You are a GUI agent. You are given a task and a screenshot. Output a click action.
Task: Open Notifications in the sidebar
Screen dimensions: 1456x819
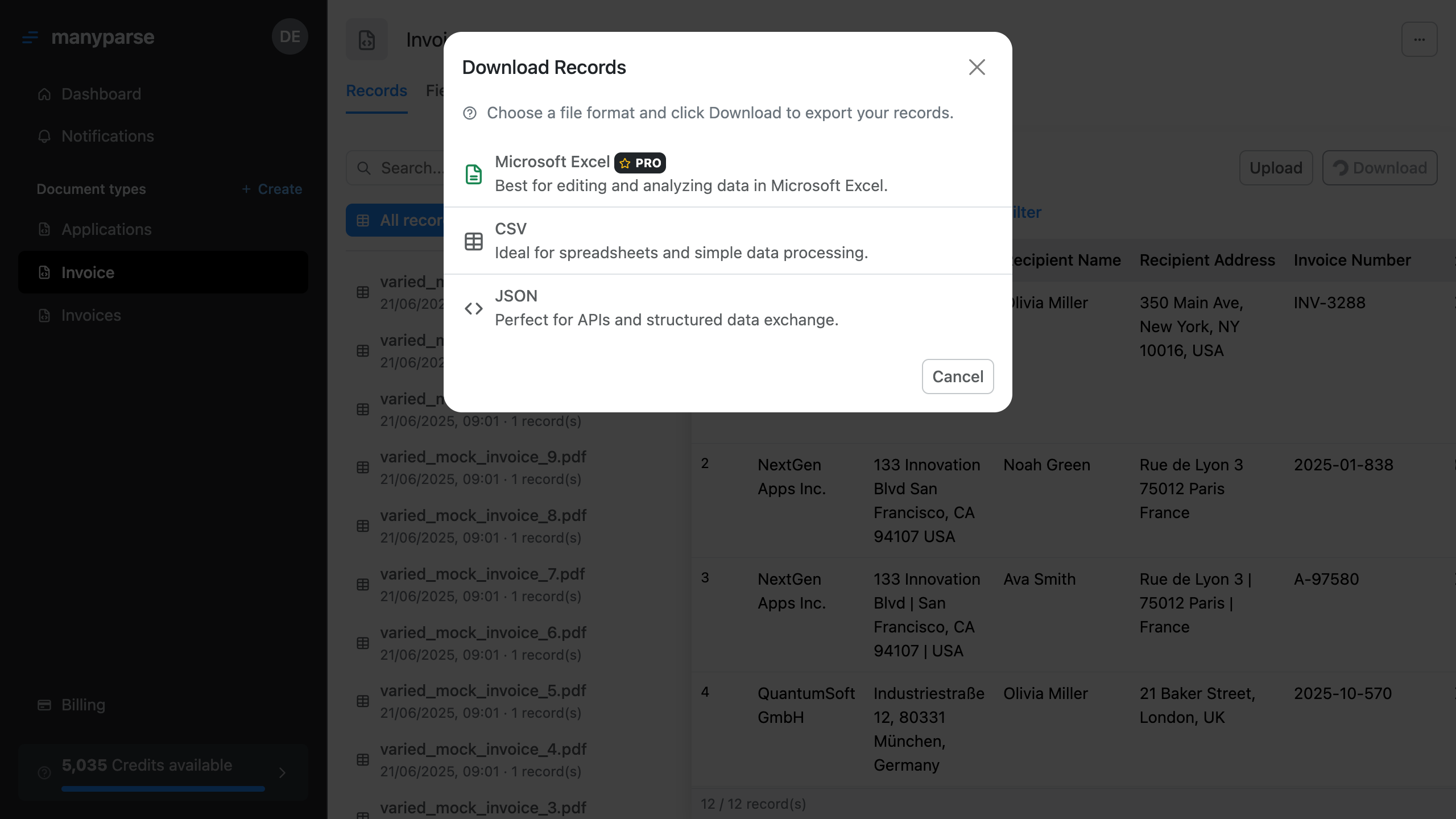click(x=163, y=136)
